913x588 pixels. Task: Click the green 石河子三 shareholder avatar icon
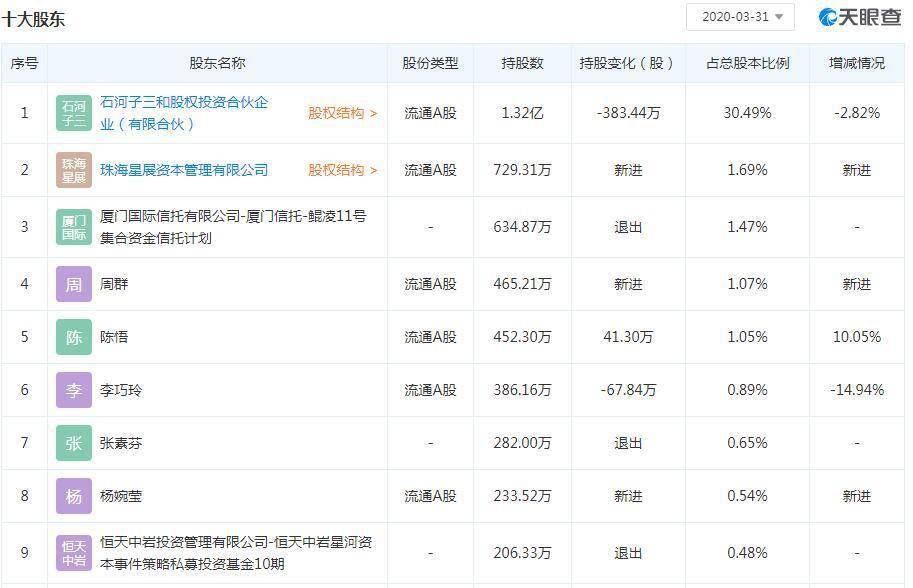[x=74, y=113]
